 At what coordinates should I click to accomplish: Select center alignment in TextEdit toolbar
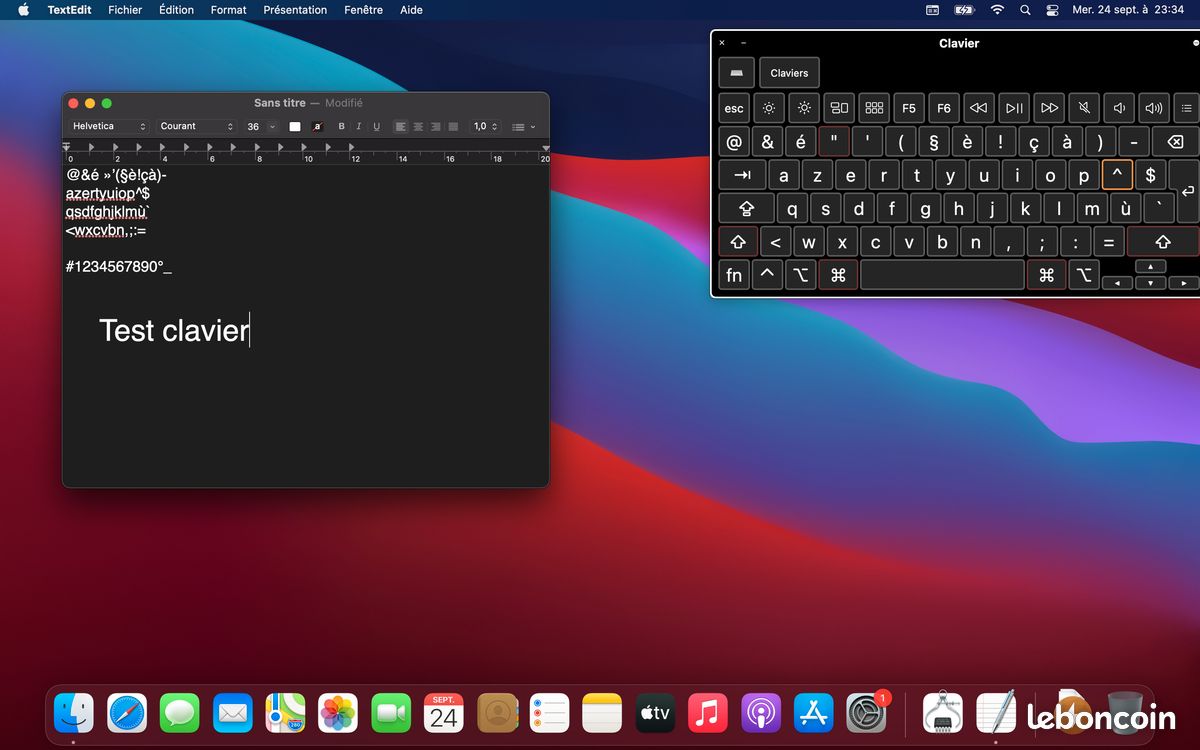(x=418, y=127)
